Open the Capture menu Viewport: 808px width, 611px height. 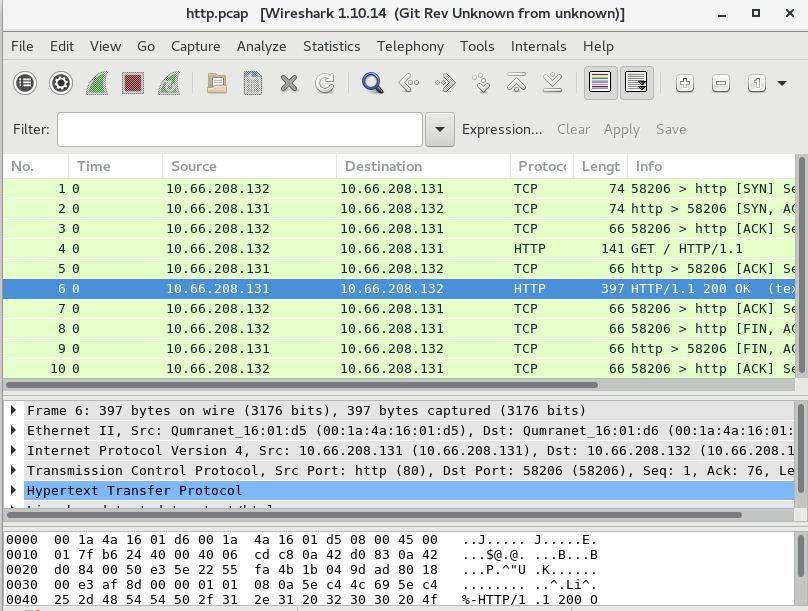pyautogui.click(x=195, y=46)
